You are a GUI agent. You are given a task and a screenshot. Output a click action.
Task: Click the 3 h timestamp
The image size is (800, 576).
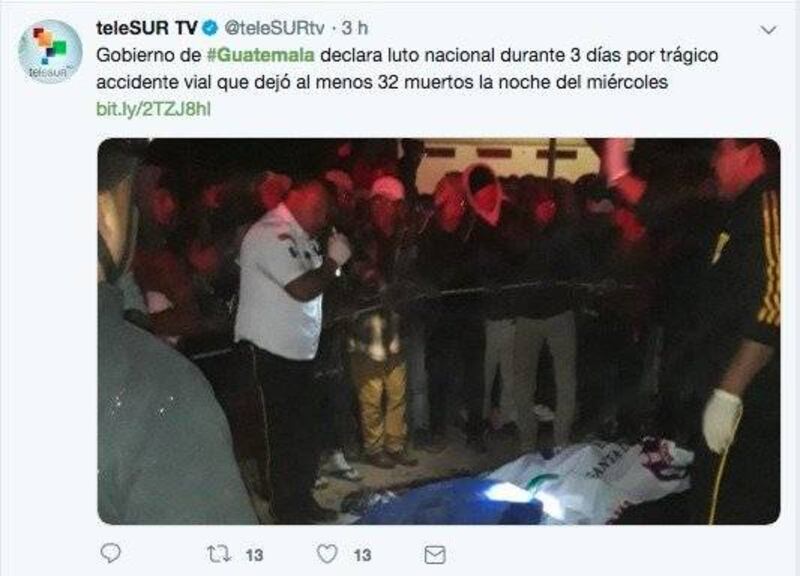[355, 28]
